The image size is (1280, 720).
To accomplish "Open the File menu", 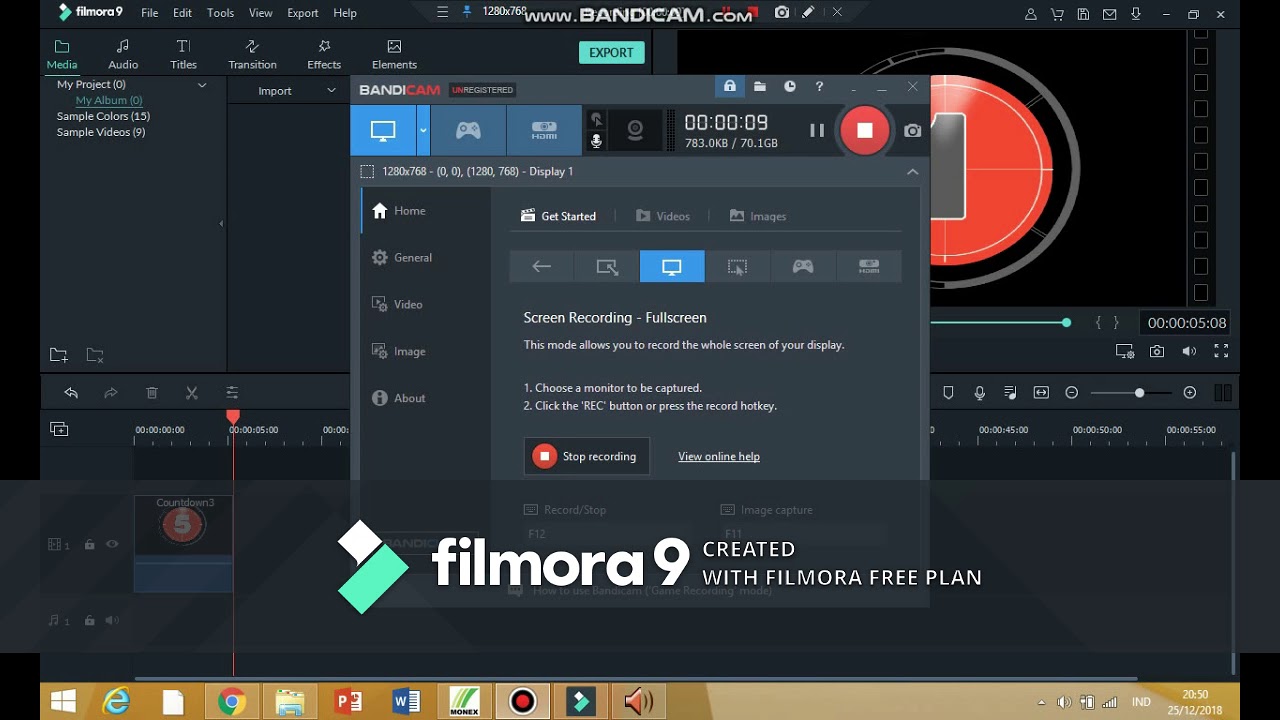I will pos(150,13).
